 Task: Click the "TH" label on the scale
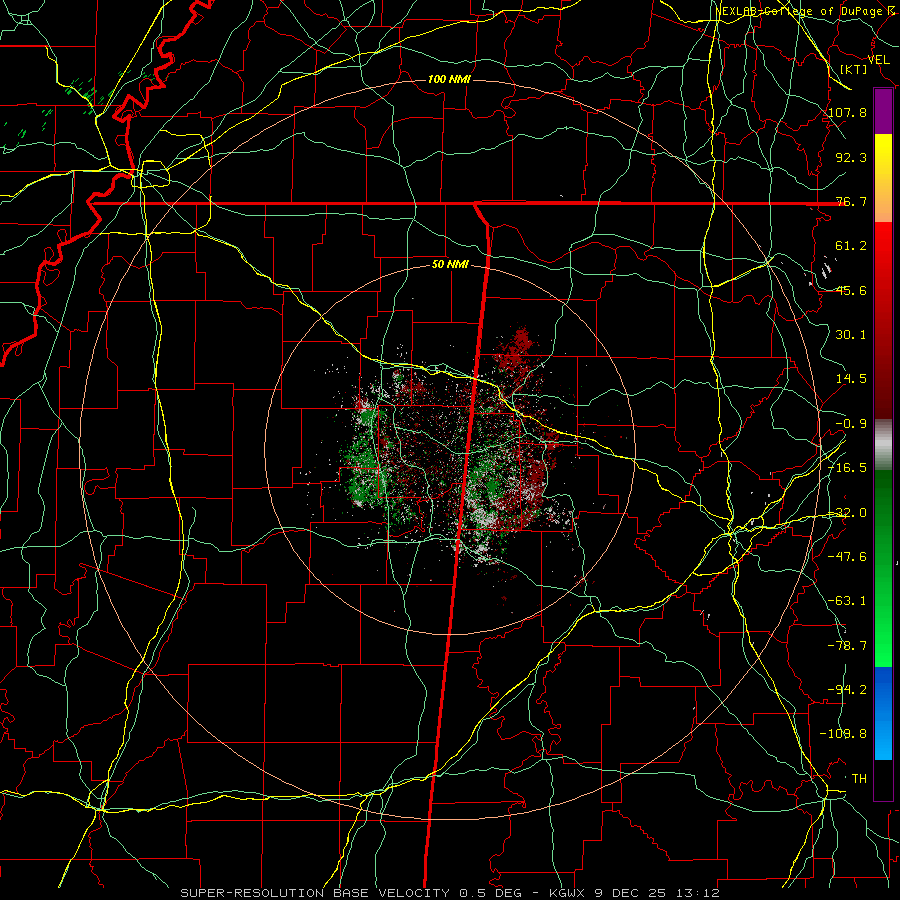[x=859, y=779]
